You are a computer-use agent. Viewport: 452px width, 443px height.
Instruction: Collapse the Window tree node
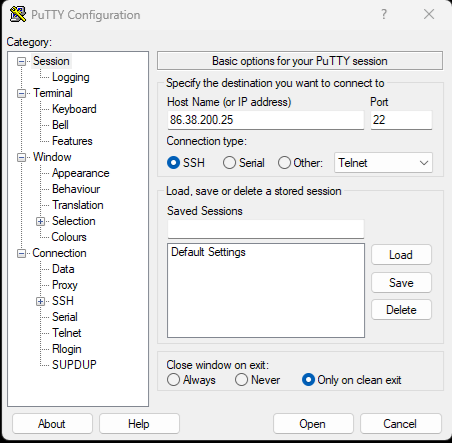coord(21,157)
